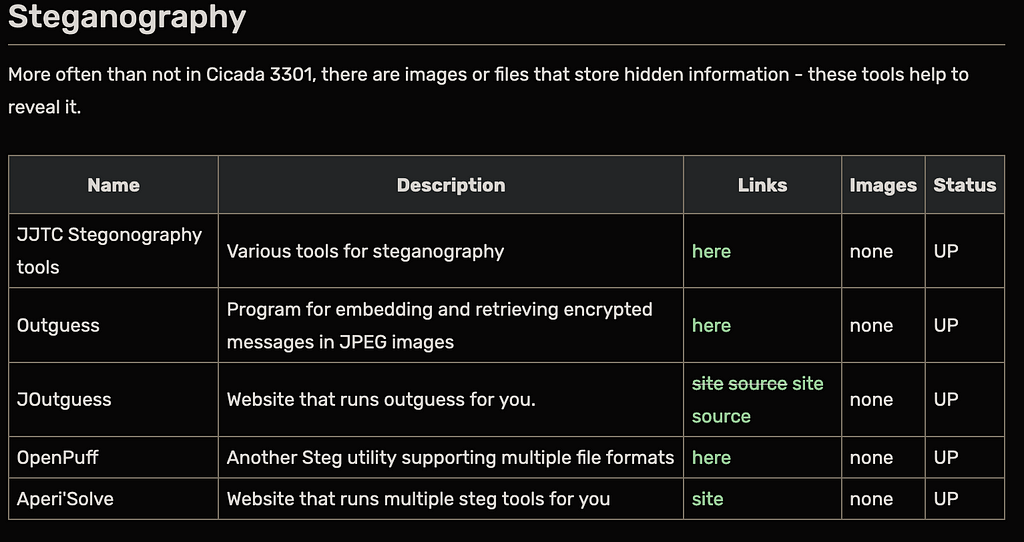This screenshot has height=542, width=1024.
Task: Click the 'Images' column header
Action: click(883, 185)
